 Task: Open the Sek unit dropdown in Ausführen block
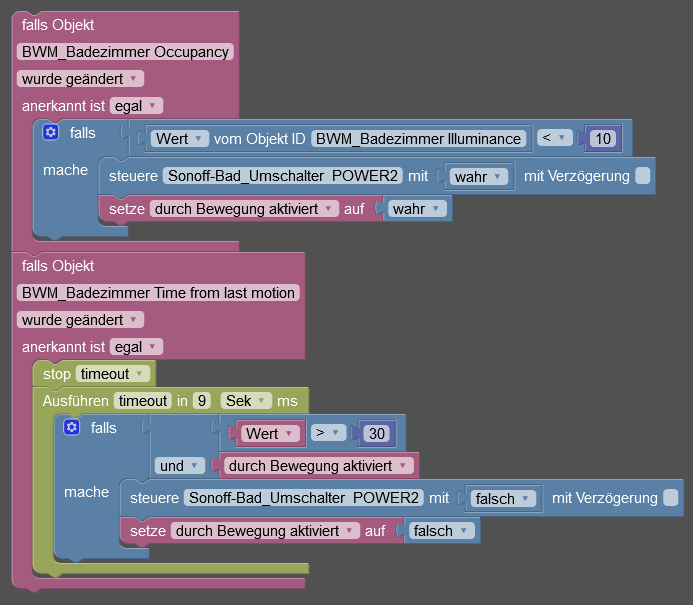tap(246, 401)
